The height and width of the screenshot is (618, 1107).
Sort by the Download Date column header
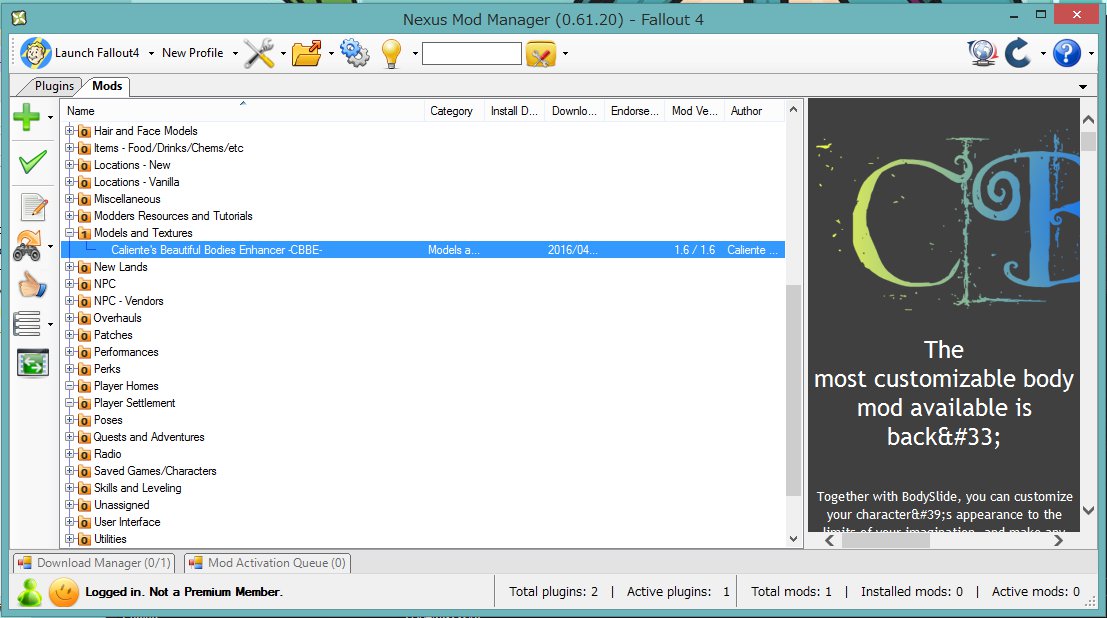click(x=574, y=111)
